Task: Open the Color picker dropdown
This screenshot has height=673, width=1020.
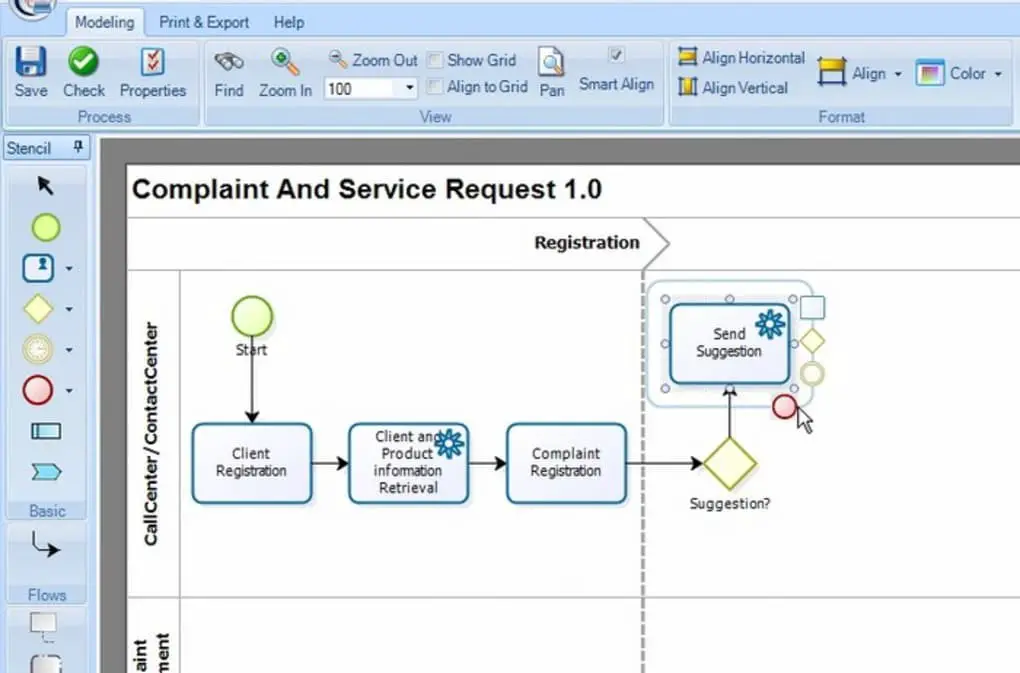Action: pos(997,74)
